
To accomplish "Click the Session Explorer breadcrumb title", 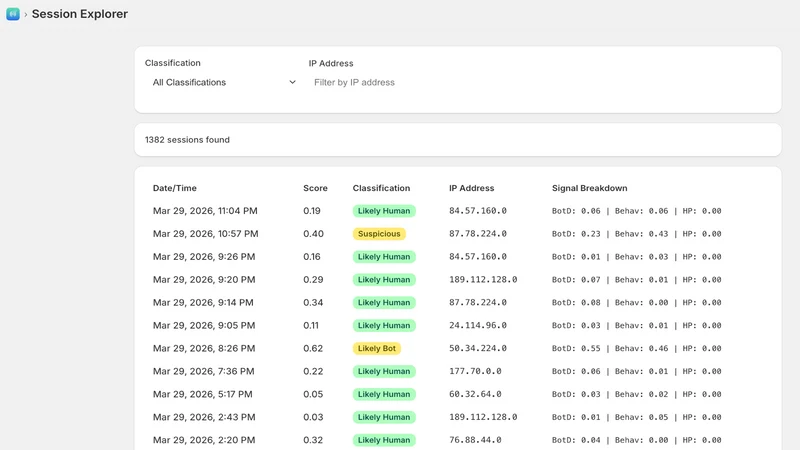I will pyautogui.click(x=80, y=14).
